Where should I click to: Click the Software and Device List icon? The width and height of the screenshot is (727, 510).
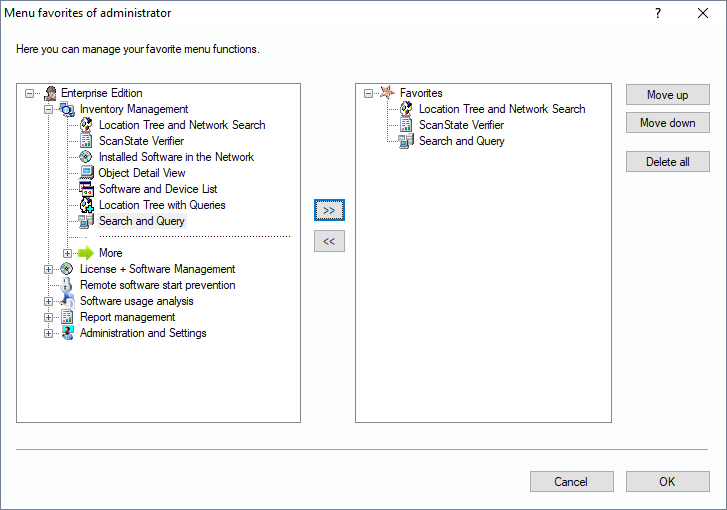(x=87, y=189)
